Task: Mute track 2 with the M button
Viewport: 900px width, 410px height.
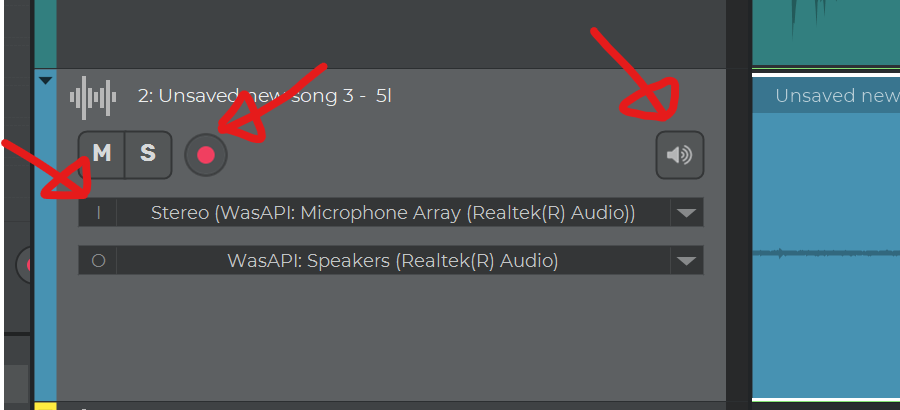Action: (x=102, y=154)
